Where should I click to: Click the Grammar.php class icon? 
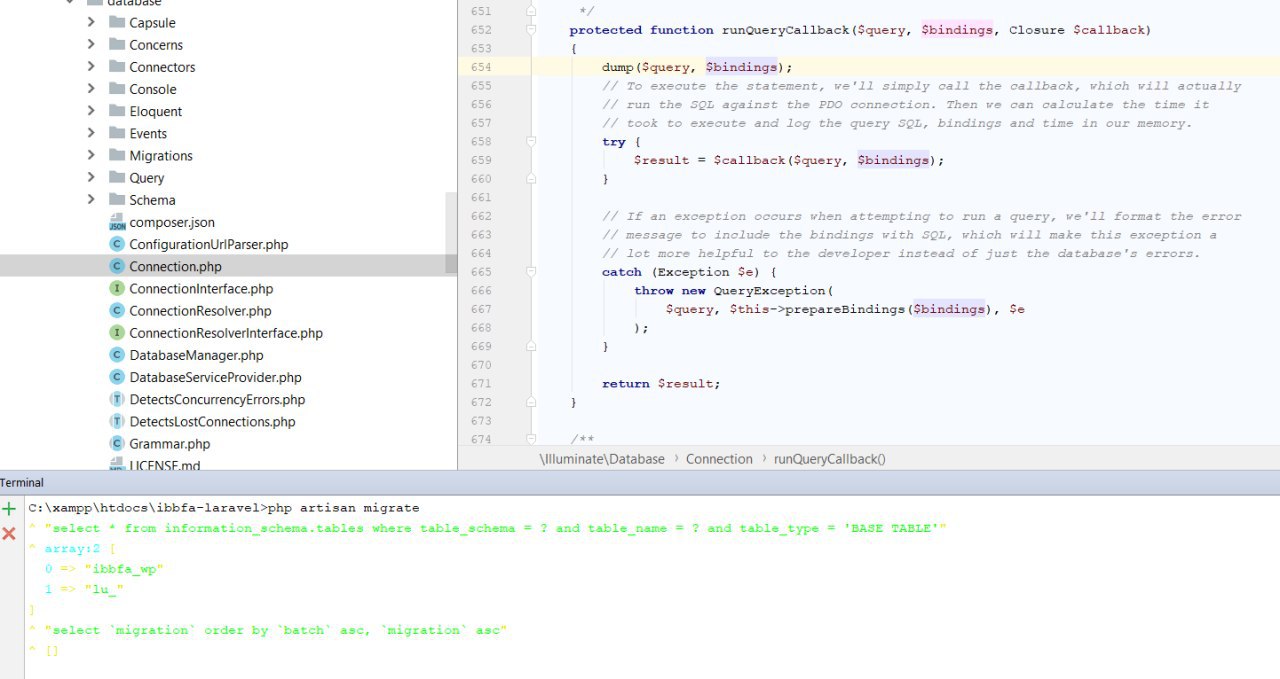tap(117, 443)
